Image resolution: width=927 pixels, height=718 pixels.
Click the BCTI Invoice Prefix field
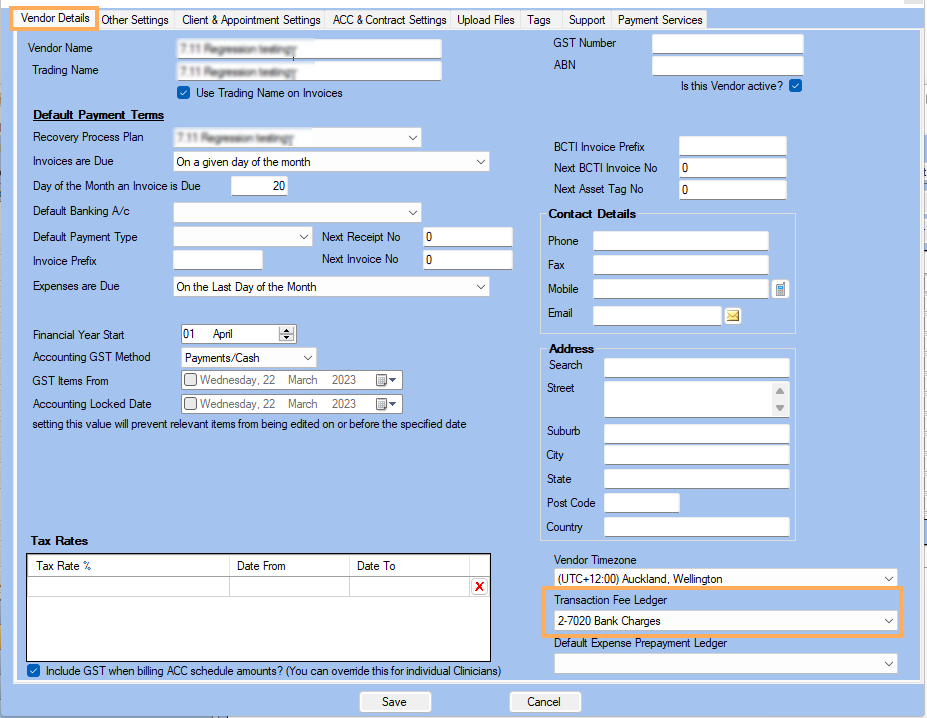point(733,146)
